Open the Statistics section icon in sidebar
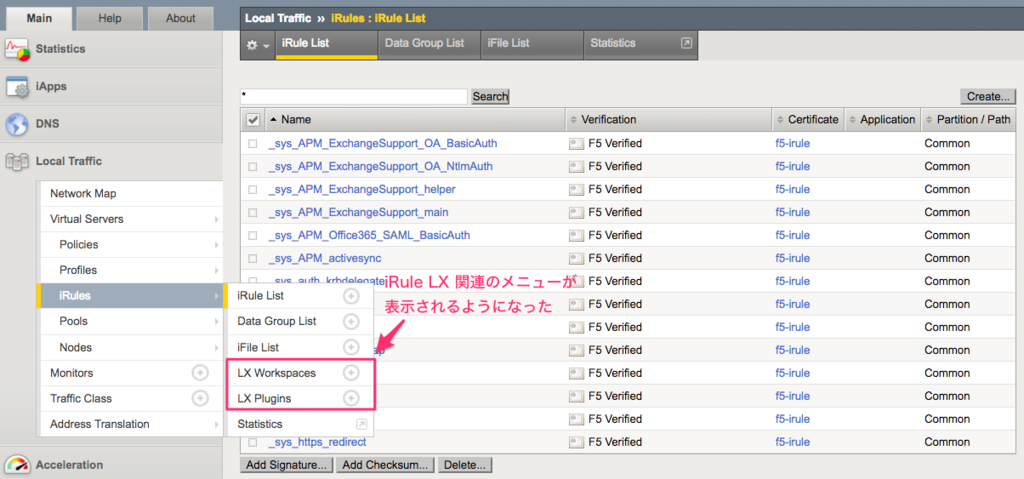 18,50
